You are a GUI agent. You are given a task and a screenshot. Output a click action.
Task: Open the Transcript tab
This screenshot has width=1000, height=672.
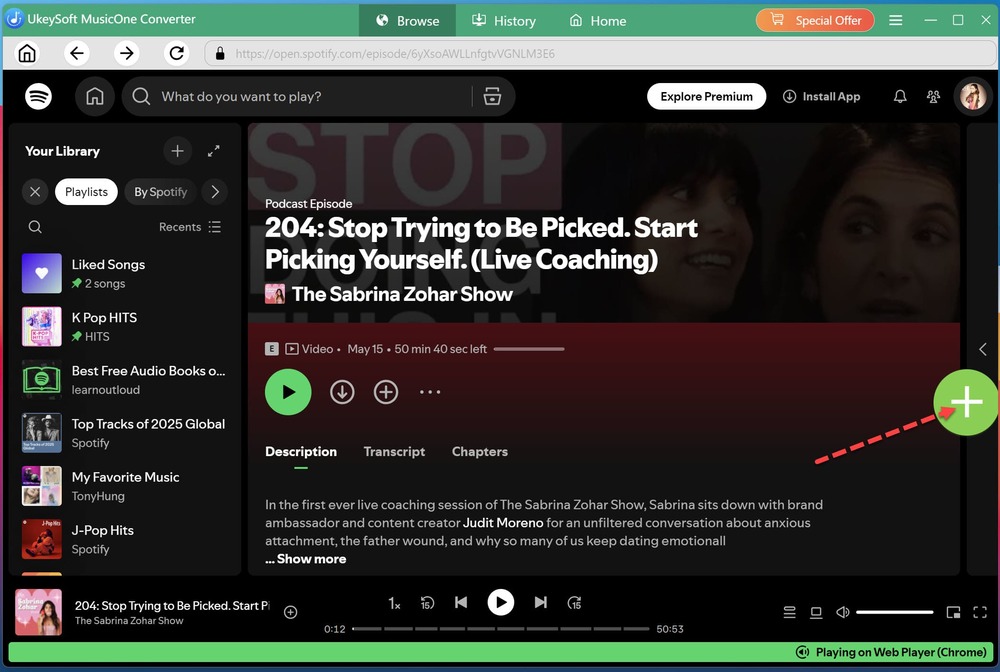click(394, 451)
